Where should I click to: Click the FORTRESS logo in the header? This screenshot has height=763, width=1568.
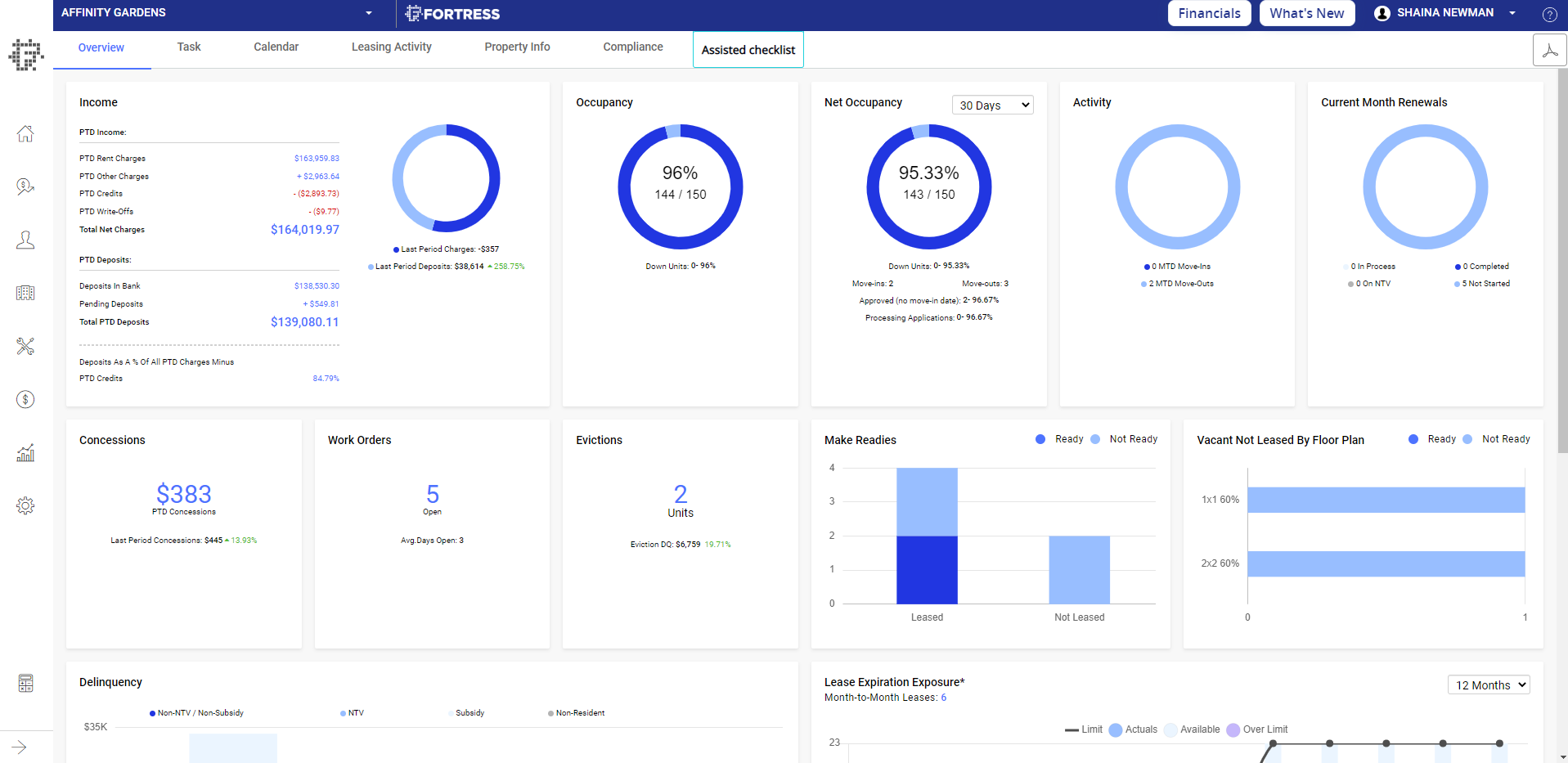pyautogui.click(x=452, y=14)
